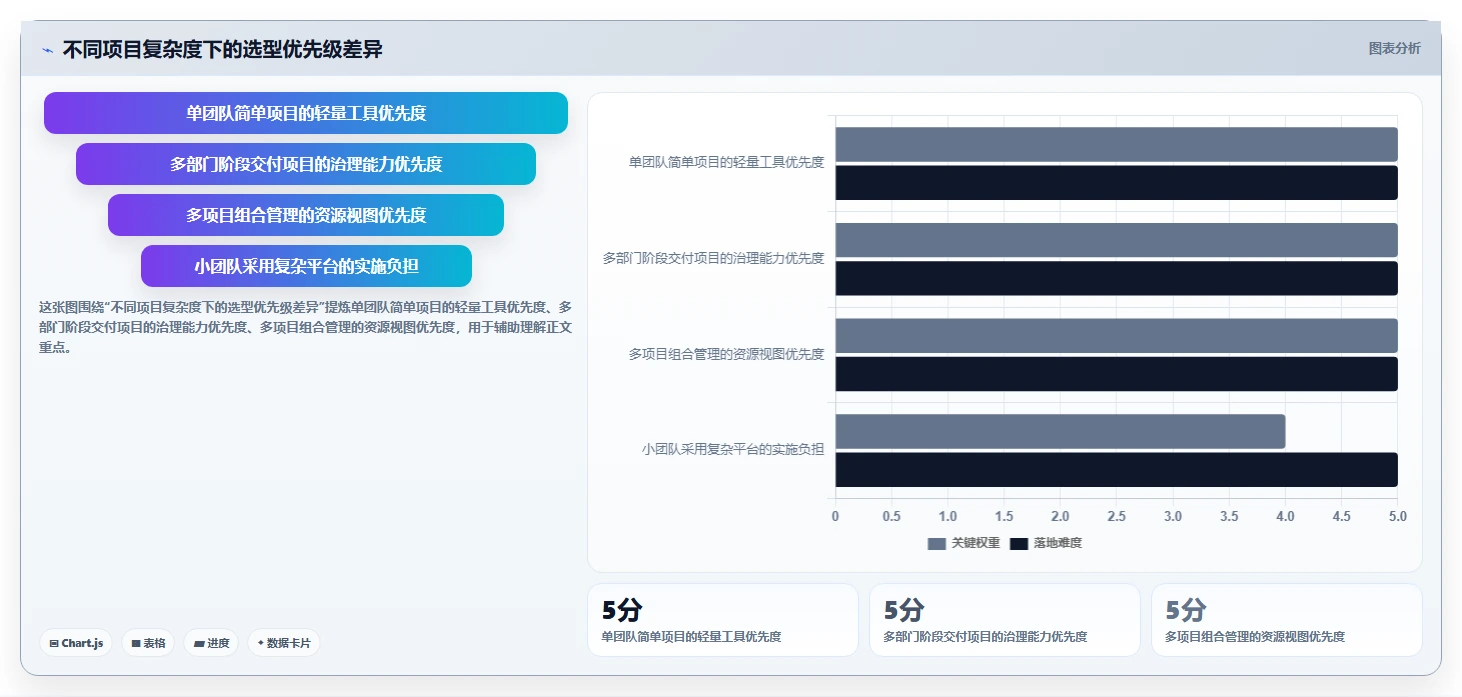
Task: Select funnel stage 小团队采用复杂平台的实施负担
Action: point(306,266)
